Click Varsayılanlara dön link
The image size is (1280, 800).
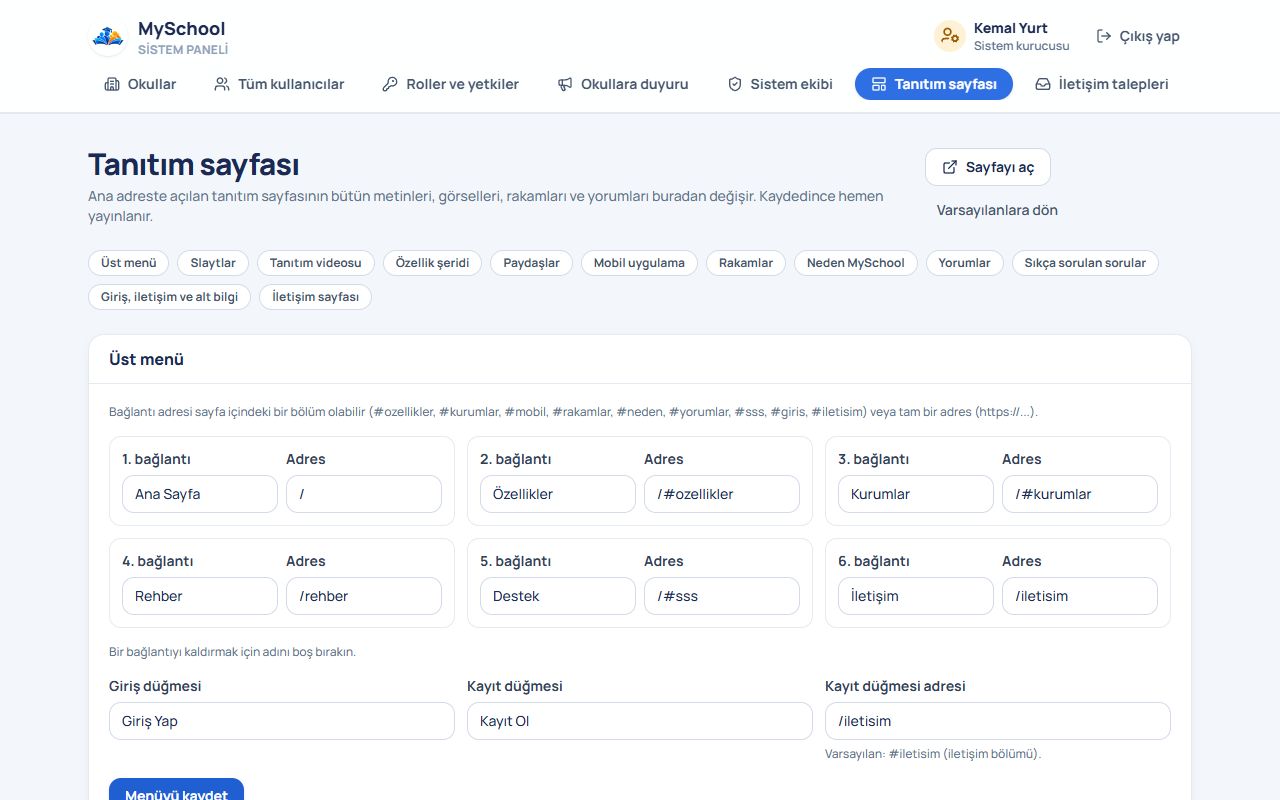pos(997,210)
